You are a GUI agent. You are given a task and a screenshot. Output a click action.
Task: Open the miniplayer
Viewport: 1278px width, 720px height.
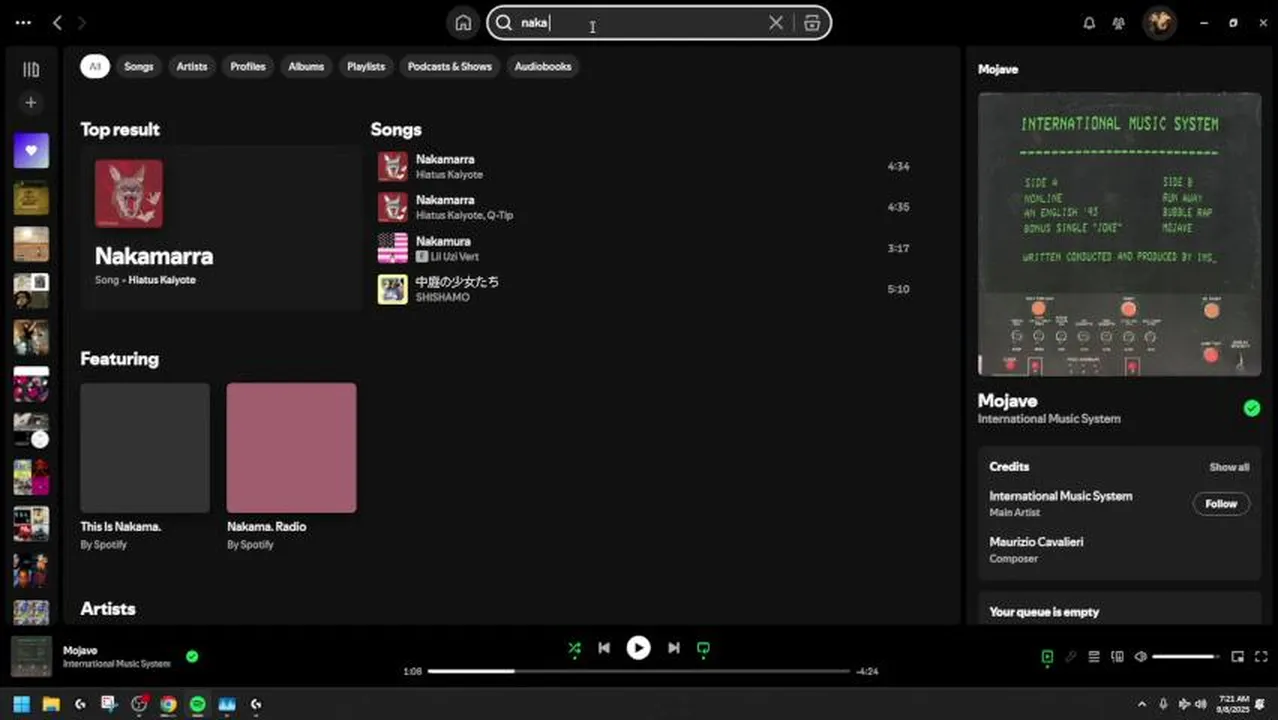(x=1237, y=657)
